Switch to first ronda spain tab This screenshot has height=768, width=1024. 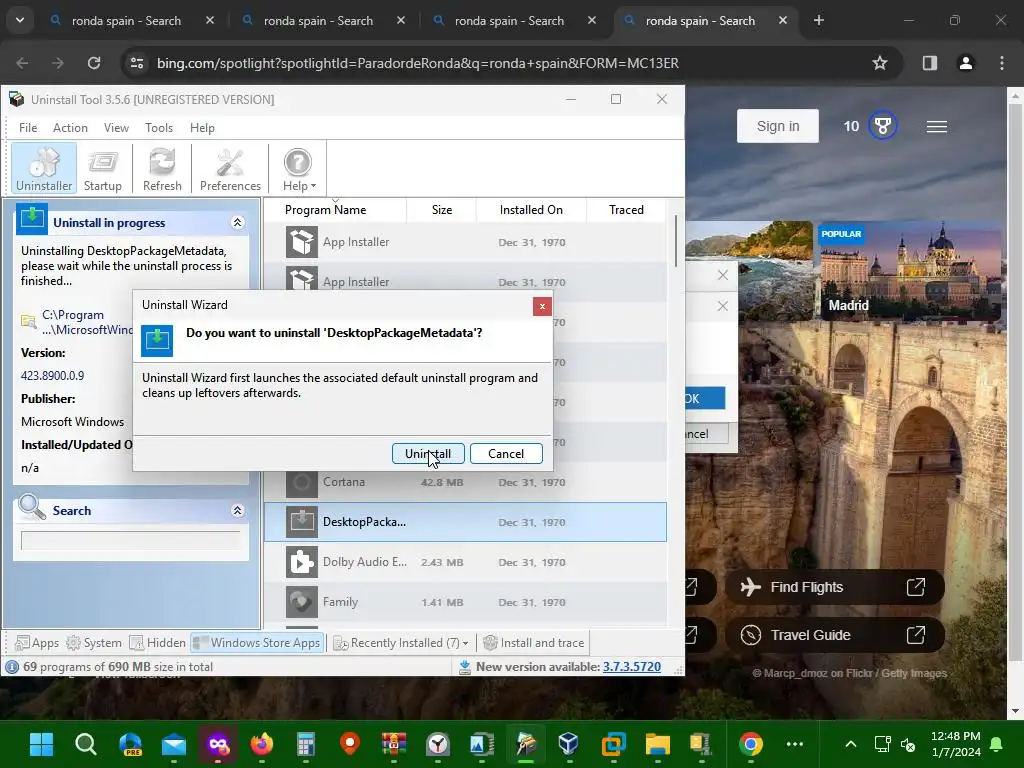pyautogui.click(x=126, y=21)
